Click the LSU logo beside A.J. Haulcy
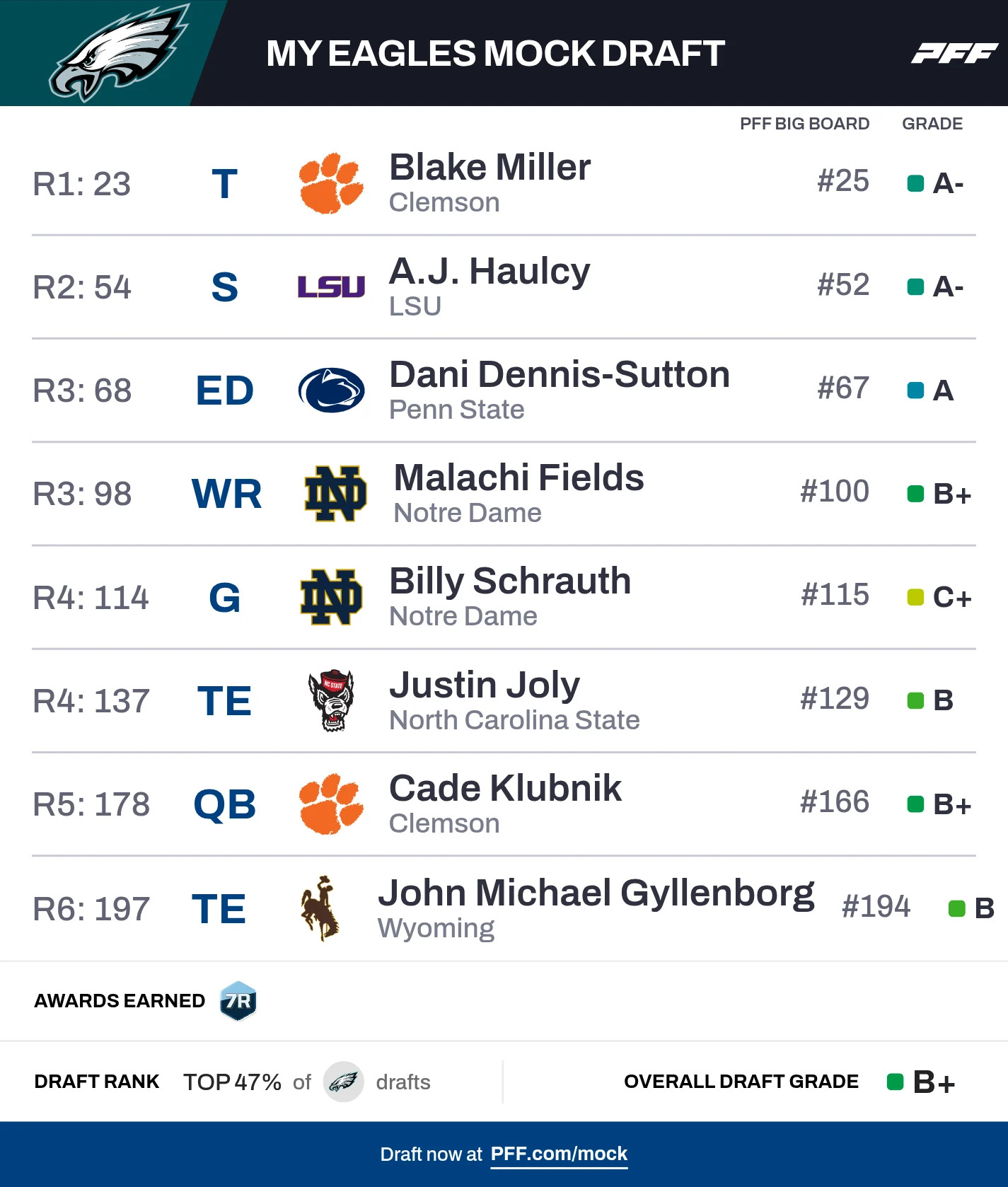The width and height of the screenshot is (1008, 1187). tap(331, 286)
